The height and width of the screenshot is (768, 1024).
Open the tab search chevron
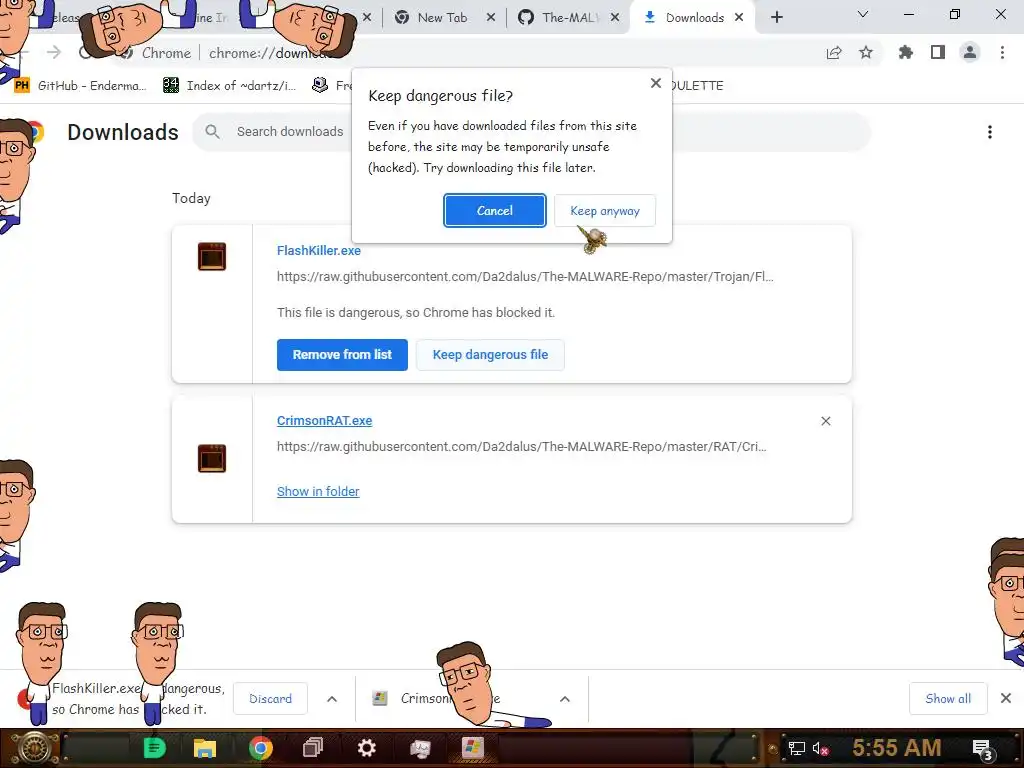pos(863,14)
